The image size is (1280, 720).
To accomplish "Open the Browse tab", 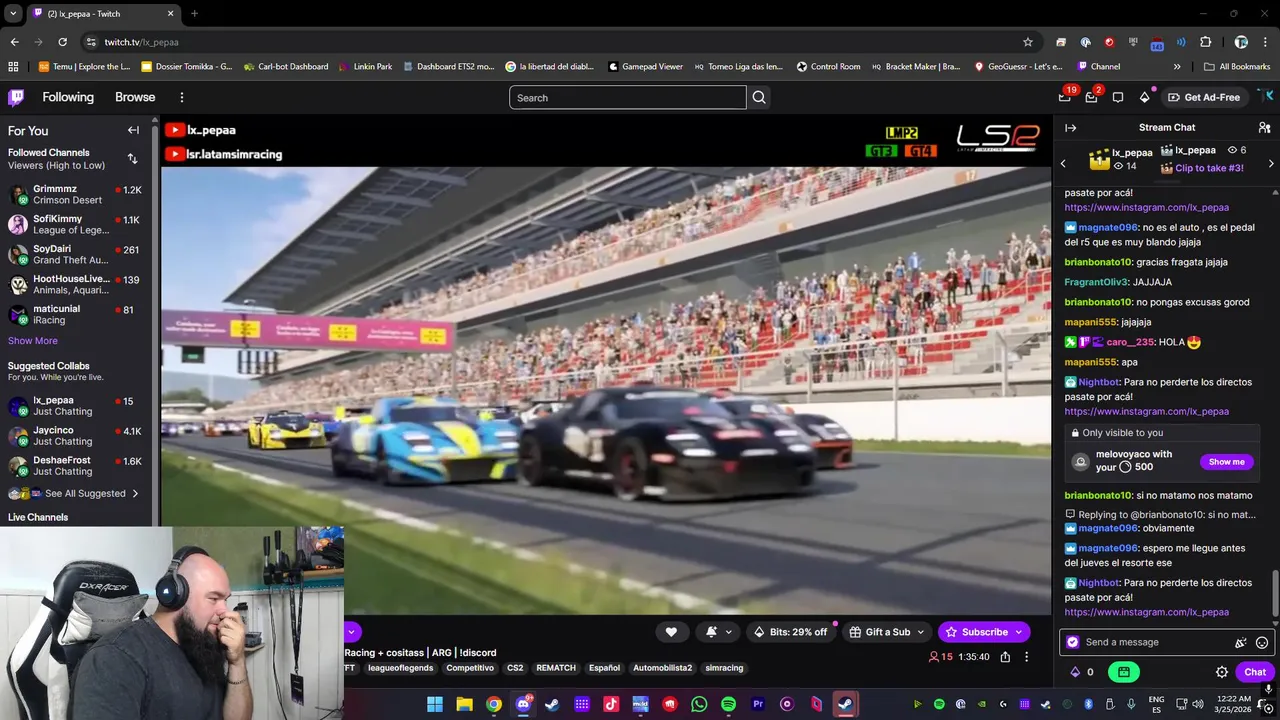I will pos(135,97).
